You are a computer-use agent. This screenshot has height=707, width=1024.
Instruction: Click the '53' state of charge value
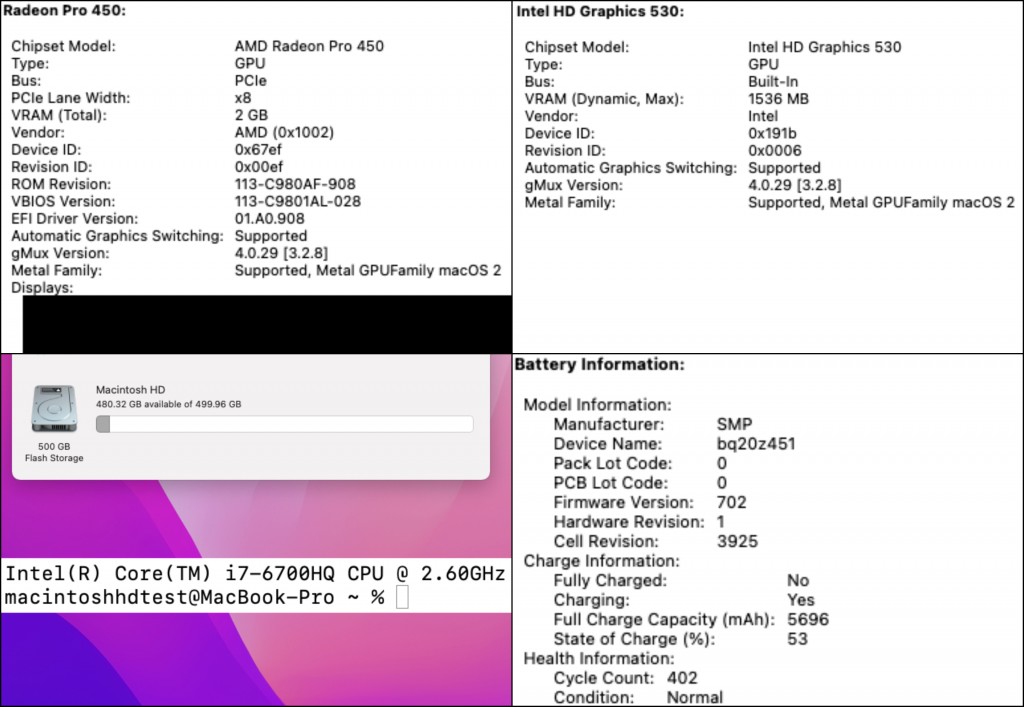(x=797, y=639)
